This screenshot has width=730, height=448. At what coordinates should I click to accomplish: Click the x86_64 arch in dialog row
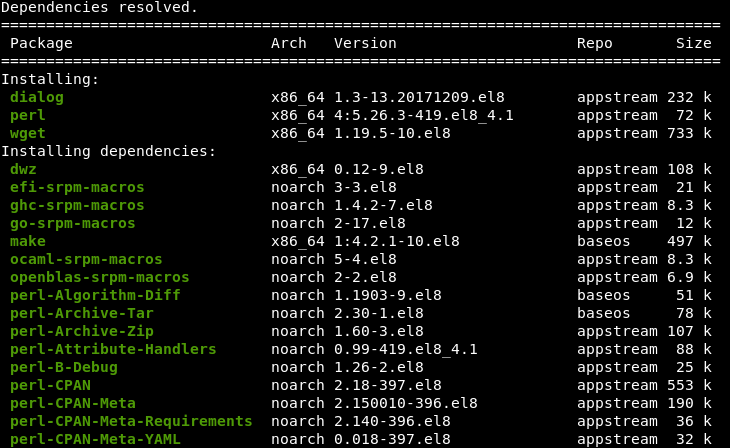[297, 97]
